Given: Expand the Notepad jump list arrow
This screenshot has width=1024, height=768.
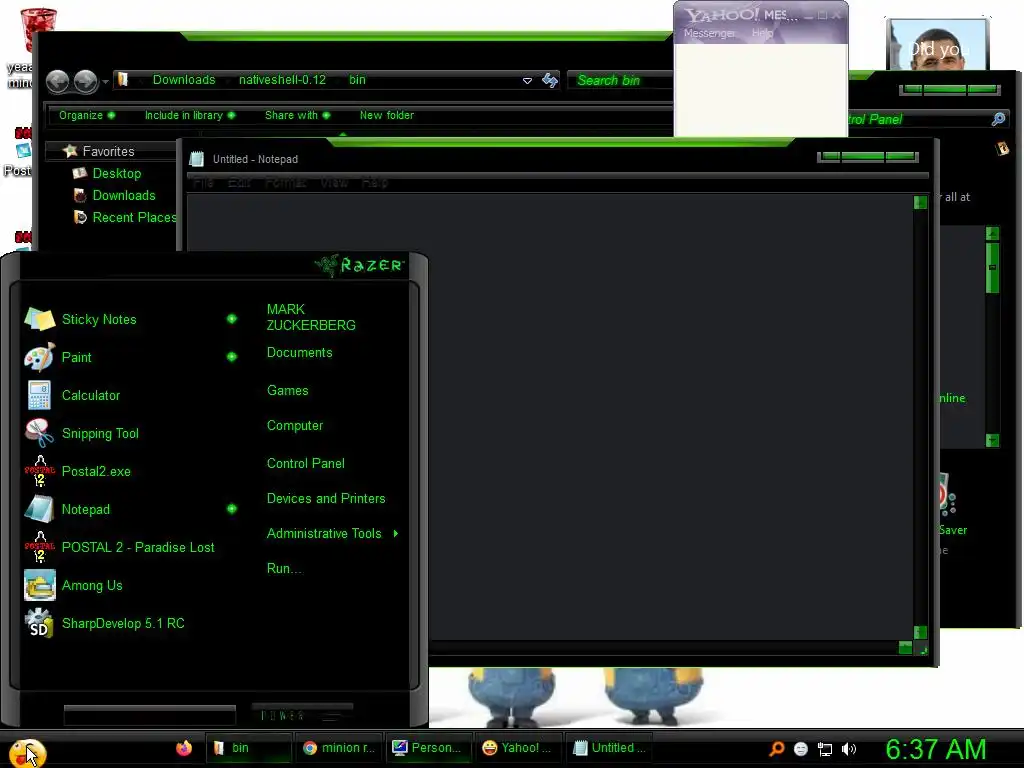Looking at the screenshot, I should click(232, 509).
